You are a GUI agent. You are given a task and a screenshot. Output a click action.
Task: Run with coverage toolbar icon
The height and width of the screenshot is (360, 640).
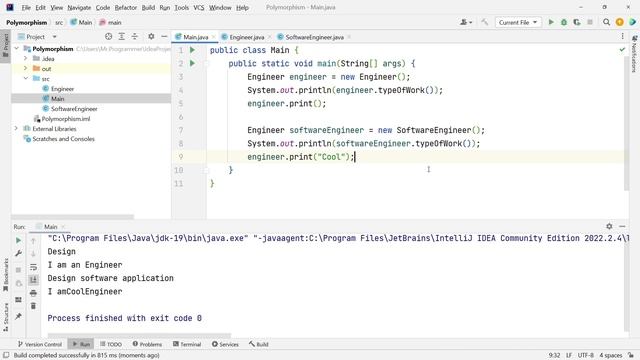[577, 22]
